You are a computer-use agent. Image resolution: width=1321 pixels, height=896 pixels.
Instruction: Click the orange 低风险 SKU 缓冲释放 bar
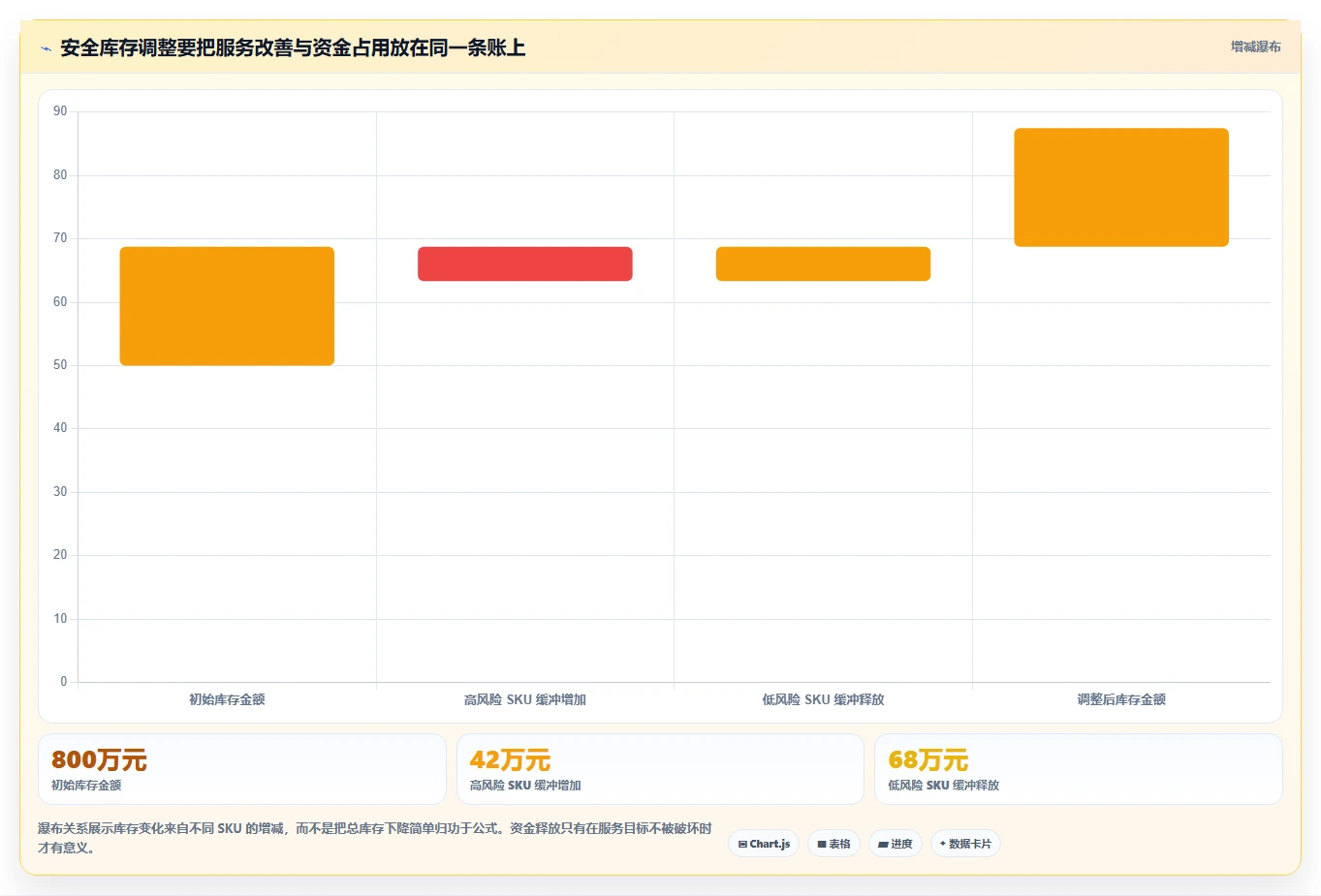pyautogui.click(x=823, y=264)
